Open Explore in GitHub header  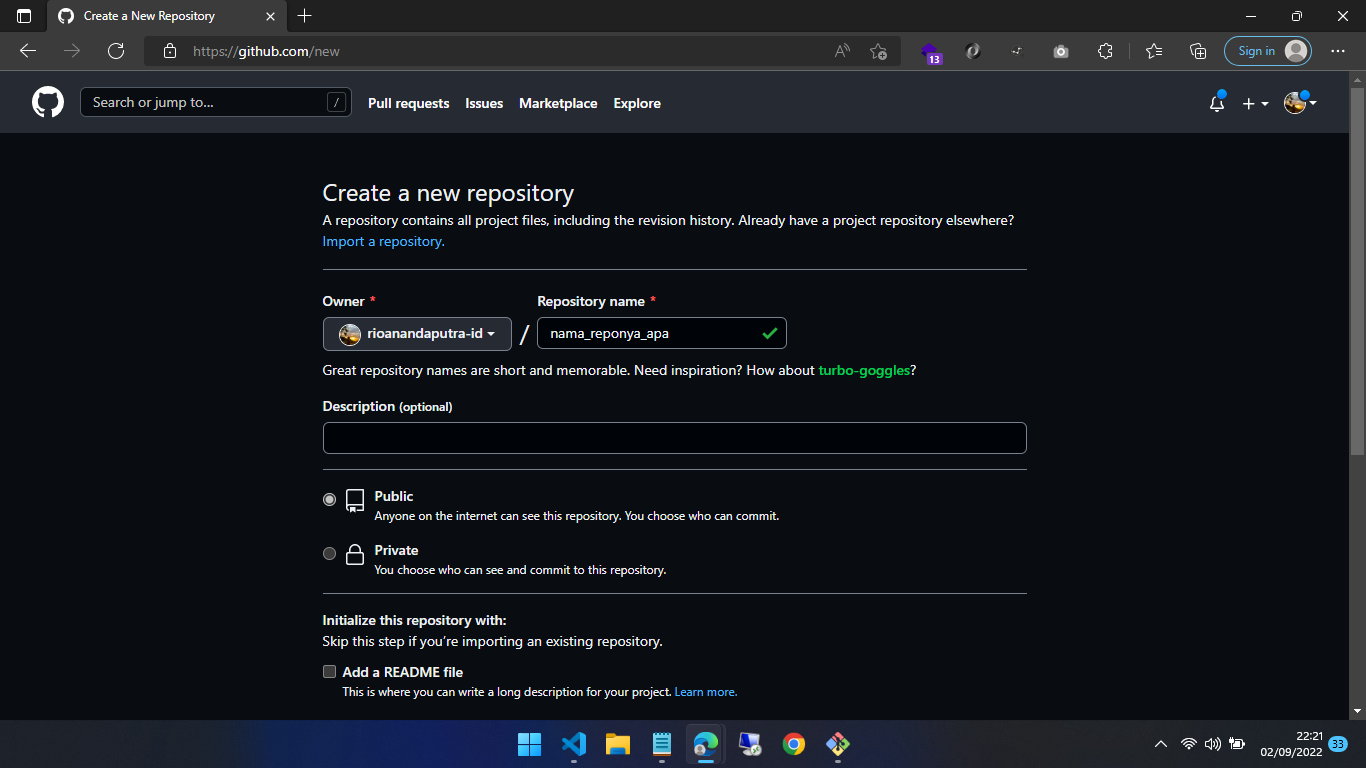637,103
